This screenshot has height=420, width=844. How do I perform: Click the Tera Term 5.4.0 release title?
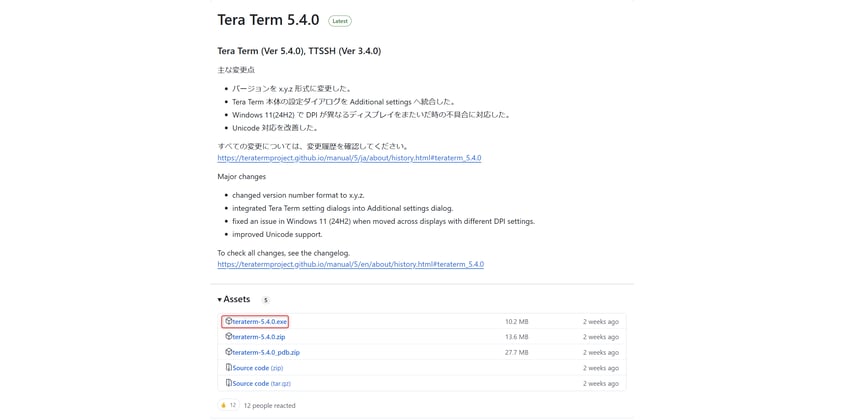(x=268, y=20)
